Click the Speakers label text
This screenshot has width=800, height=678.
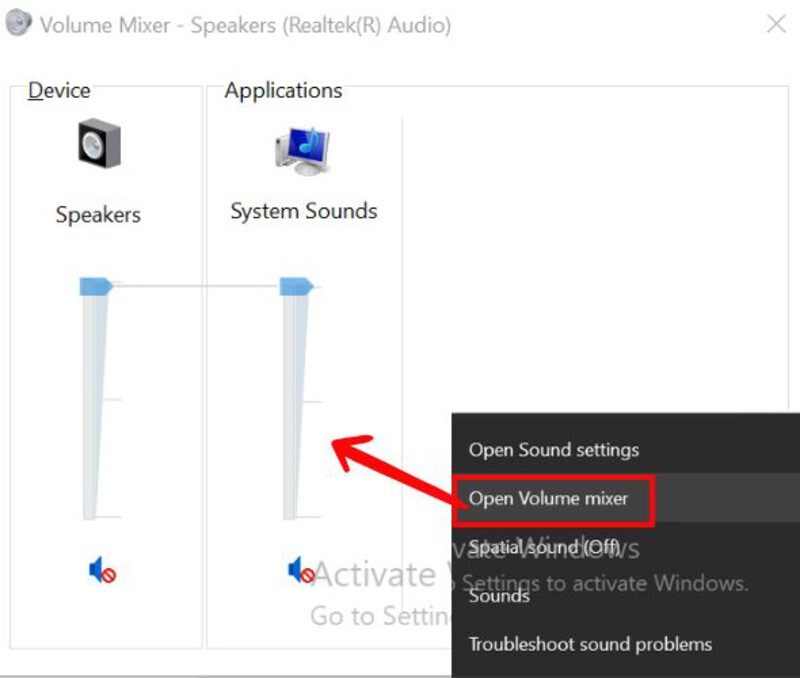tap(97, 214)
